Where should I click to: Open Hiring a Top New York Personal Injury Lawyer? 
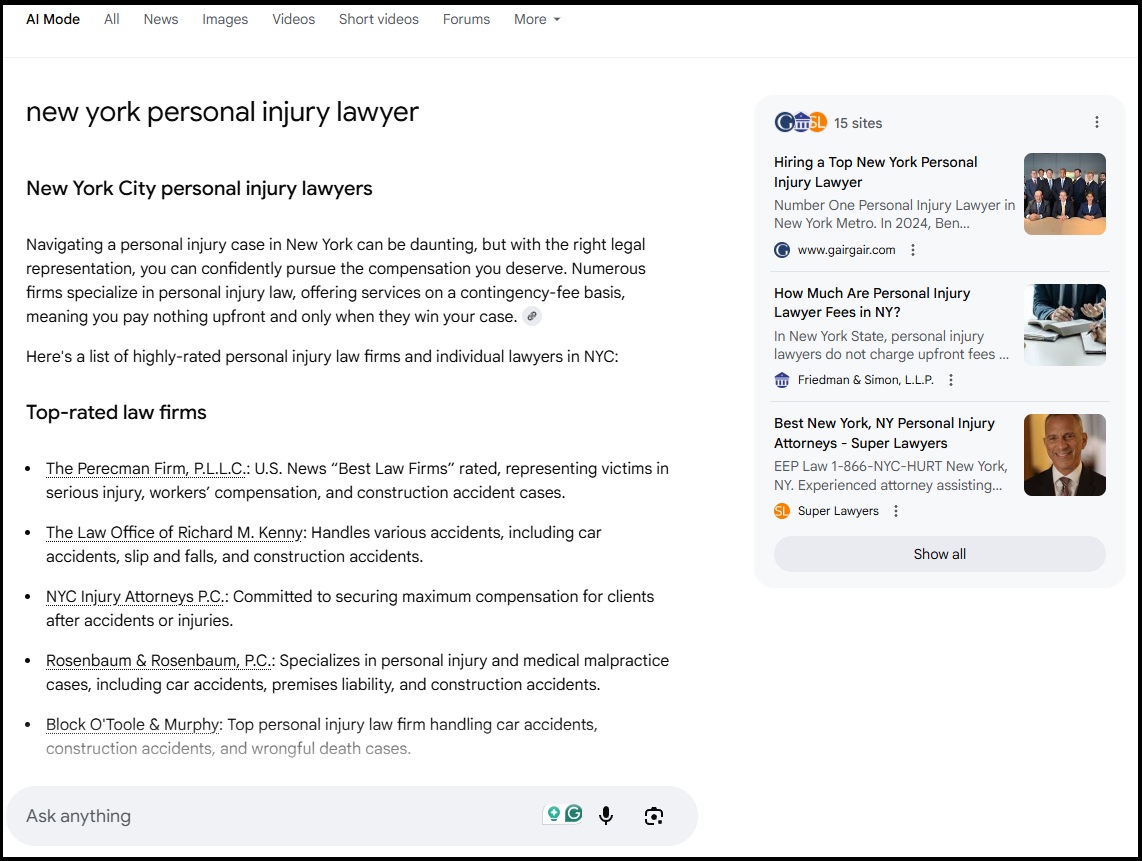point(875,172)
